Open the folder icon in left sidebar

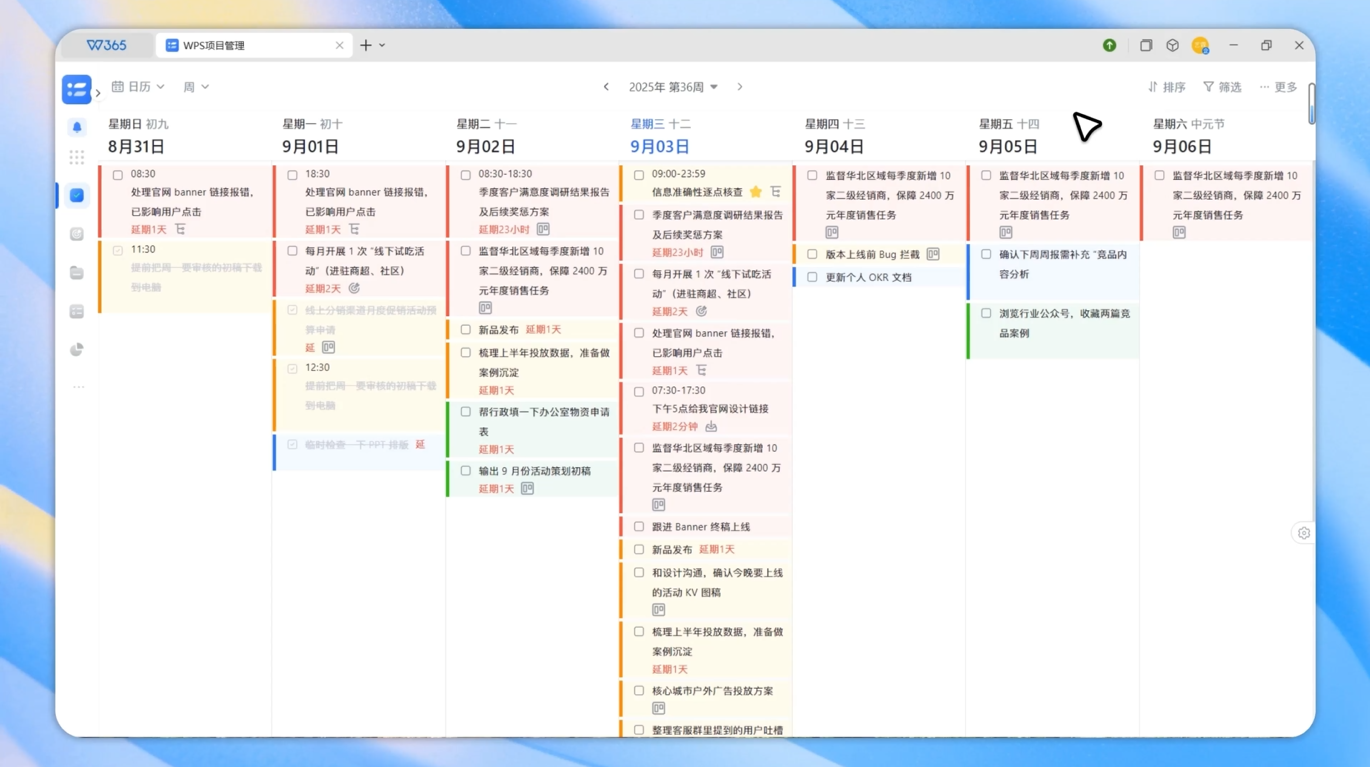point(77,273)
